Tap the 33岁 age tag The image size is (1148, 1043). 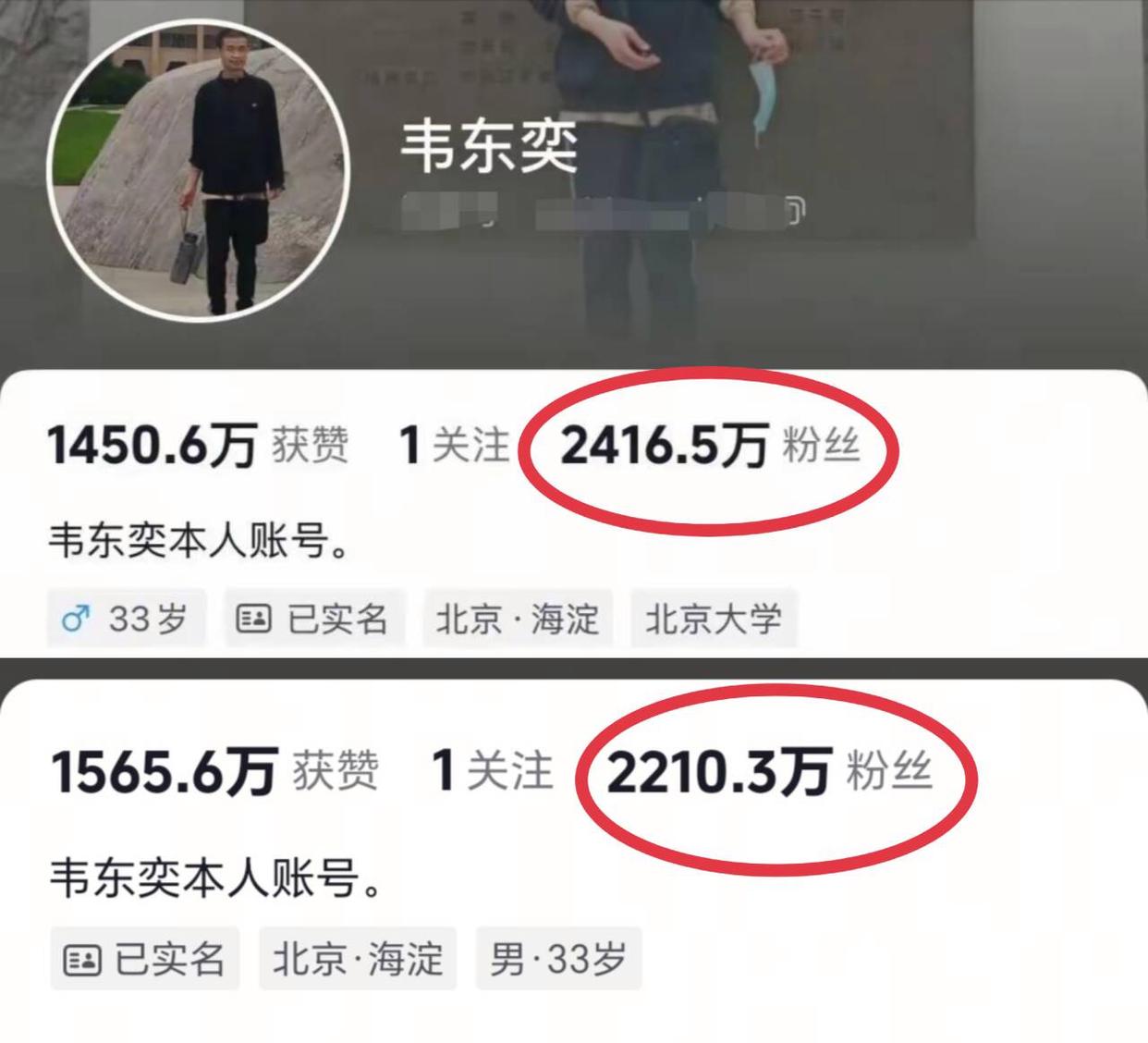(127, 618)
